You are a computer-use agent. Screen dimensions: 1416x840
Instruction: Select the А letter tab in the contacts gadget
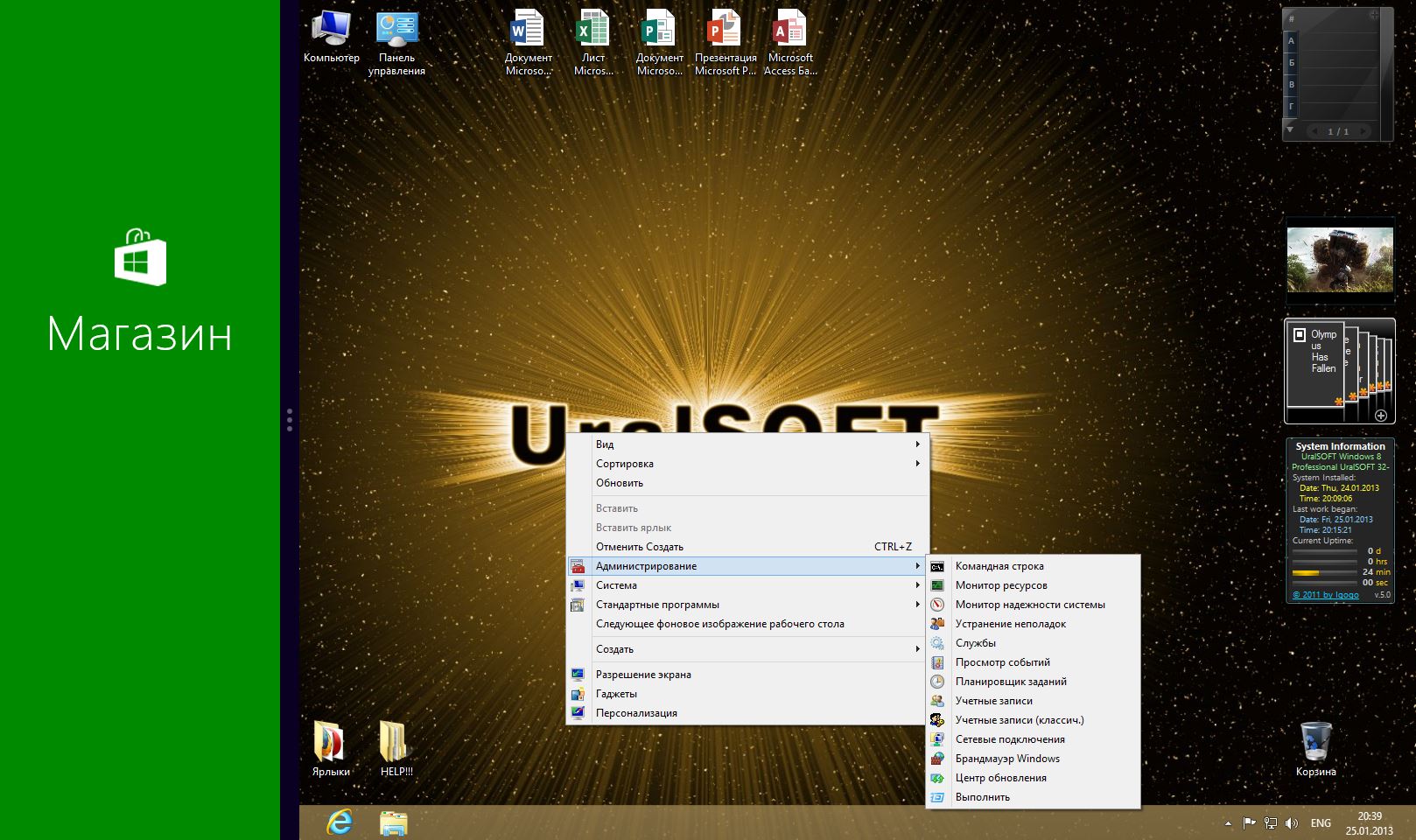1291,40
